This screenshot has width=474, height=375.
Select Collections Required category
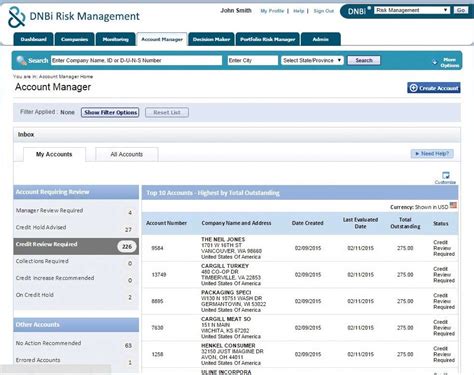click(76, 261)
